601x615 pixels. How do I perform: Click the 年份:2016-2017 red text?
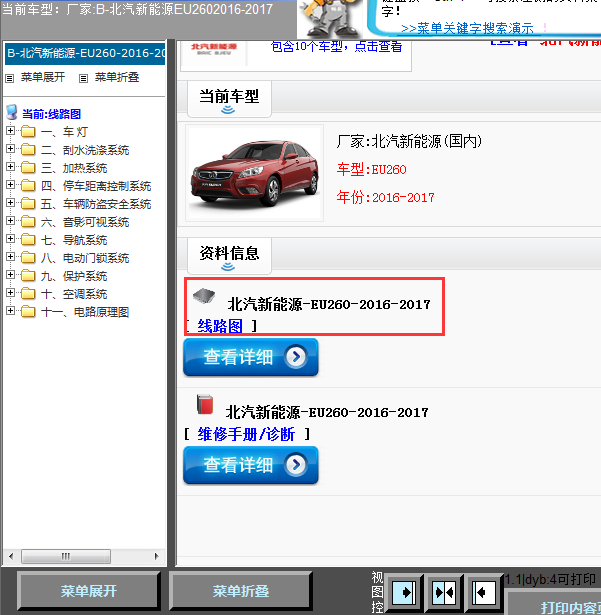[x=385, y=197]
